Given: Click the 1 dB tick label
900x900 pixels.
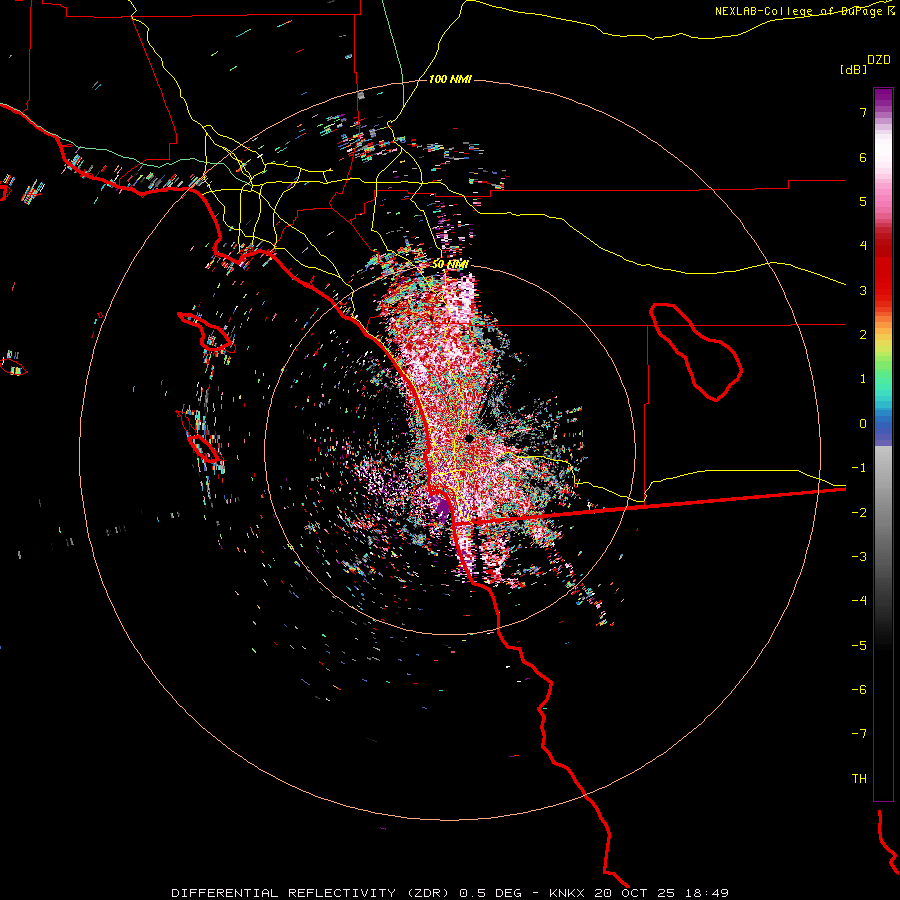Looking at the screenshot, I should pyautogui.click(x=863, y=379).
